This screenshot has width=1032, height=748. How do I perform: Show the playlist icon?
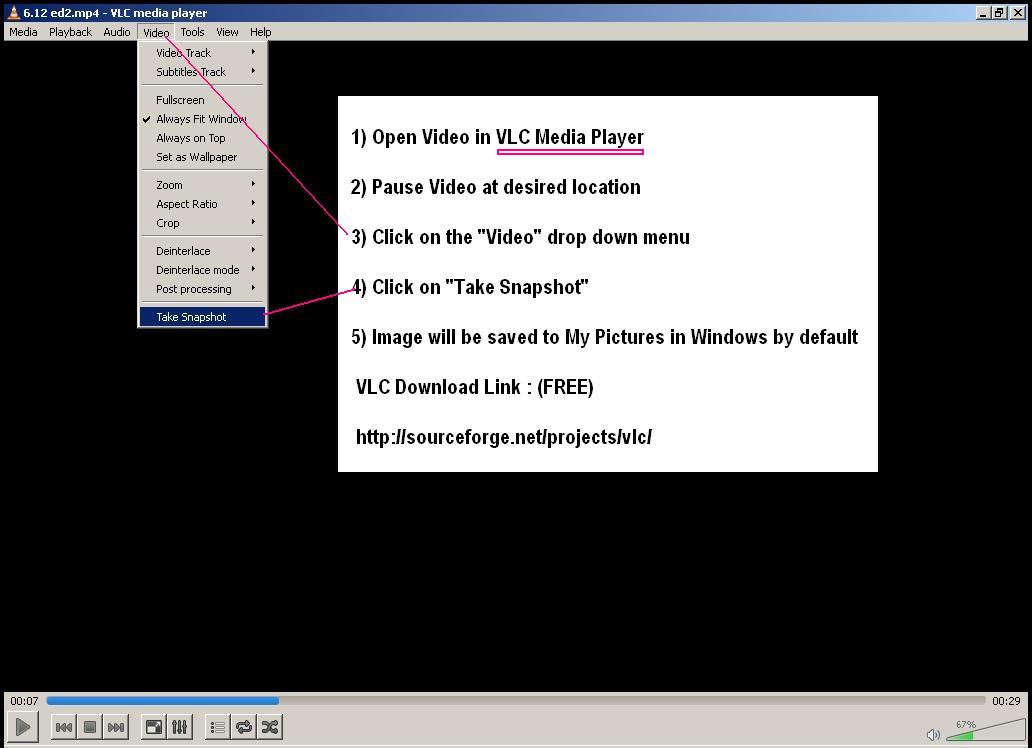[218, 727]
